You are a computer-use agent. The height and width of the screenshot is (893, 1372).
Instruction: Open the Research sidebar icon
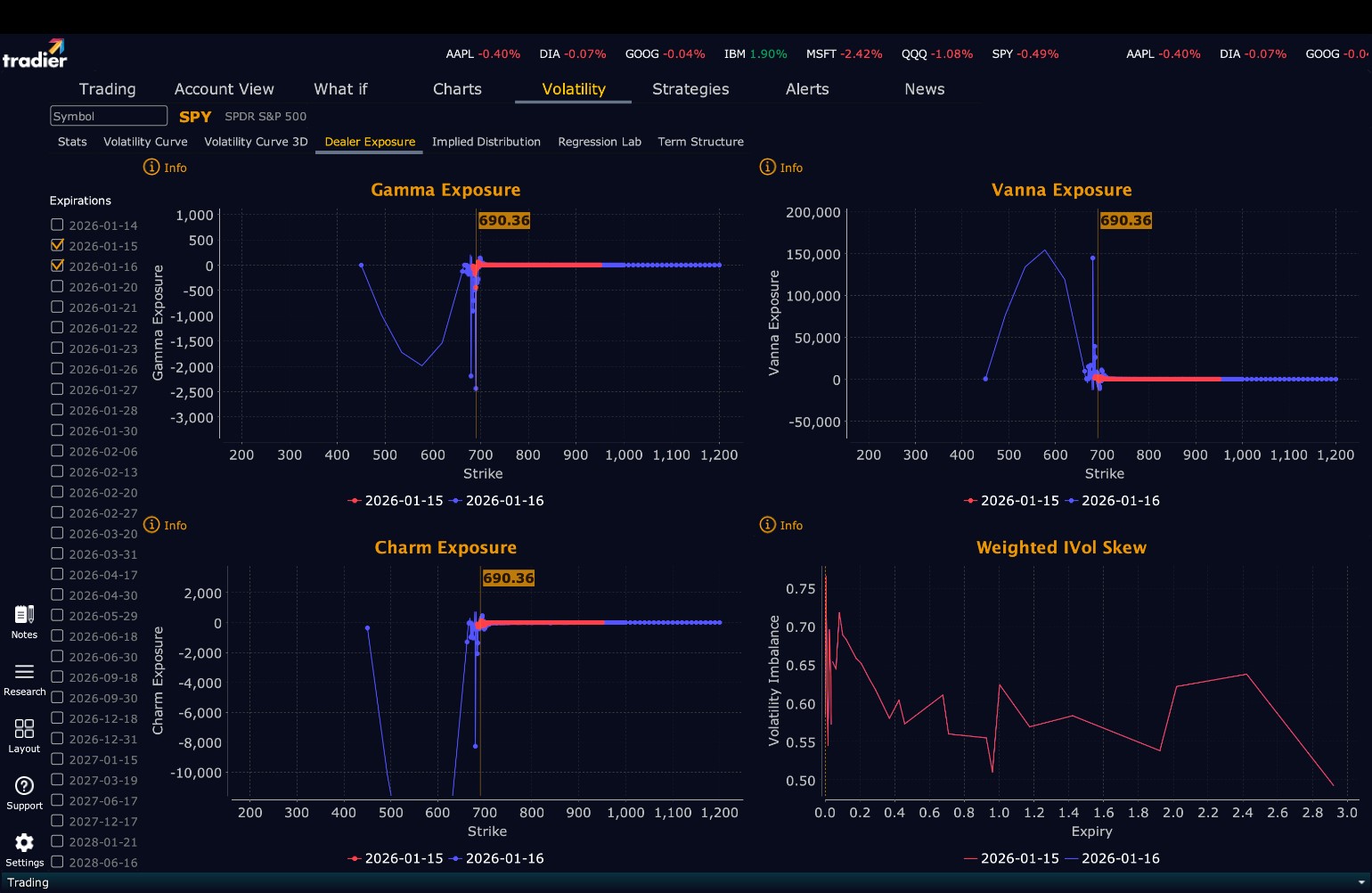(x=24, y=672)
